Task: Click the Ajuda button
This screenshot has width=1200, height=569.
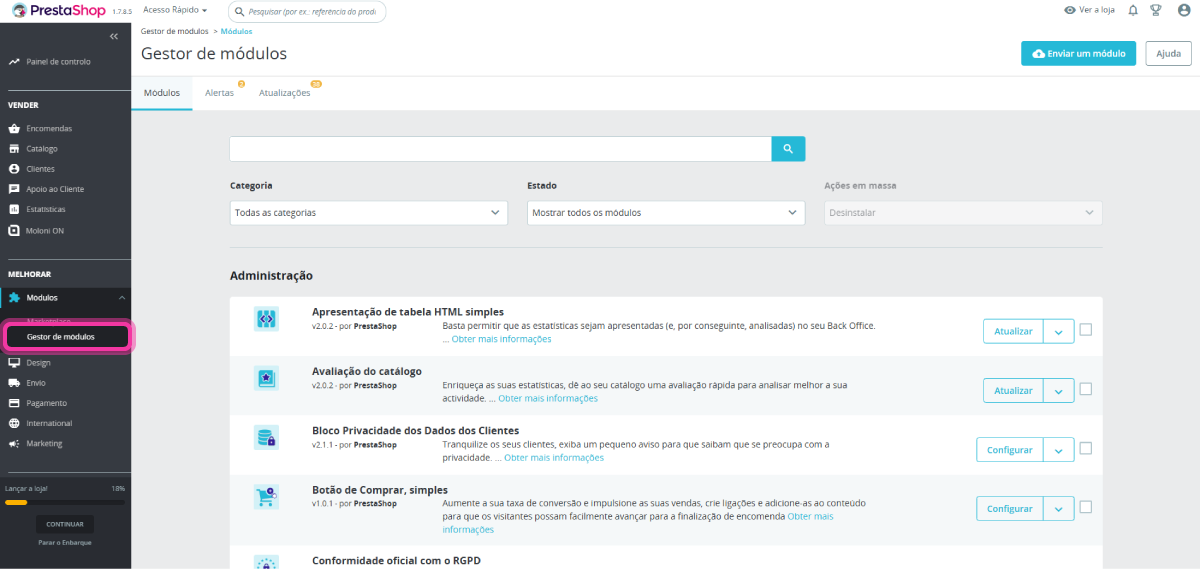Action: point(1168,54)
